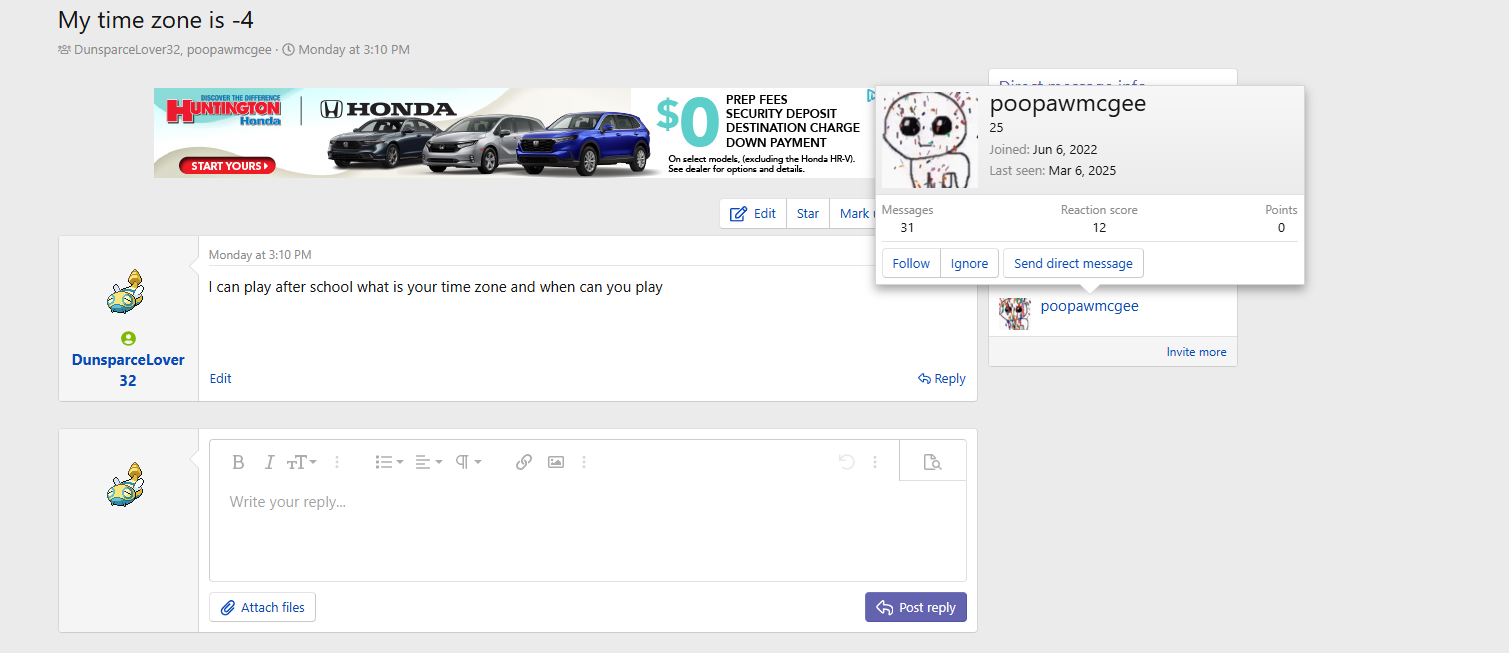Open the Invite more link
1509x653 pixels.
click(x=1196, y=352)
